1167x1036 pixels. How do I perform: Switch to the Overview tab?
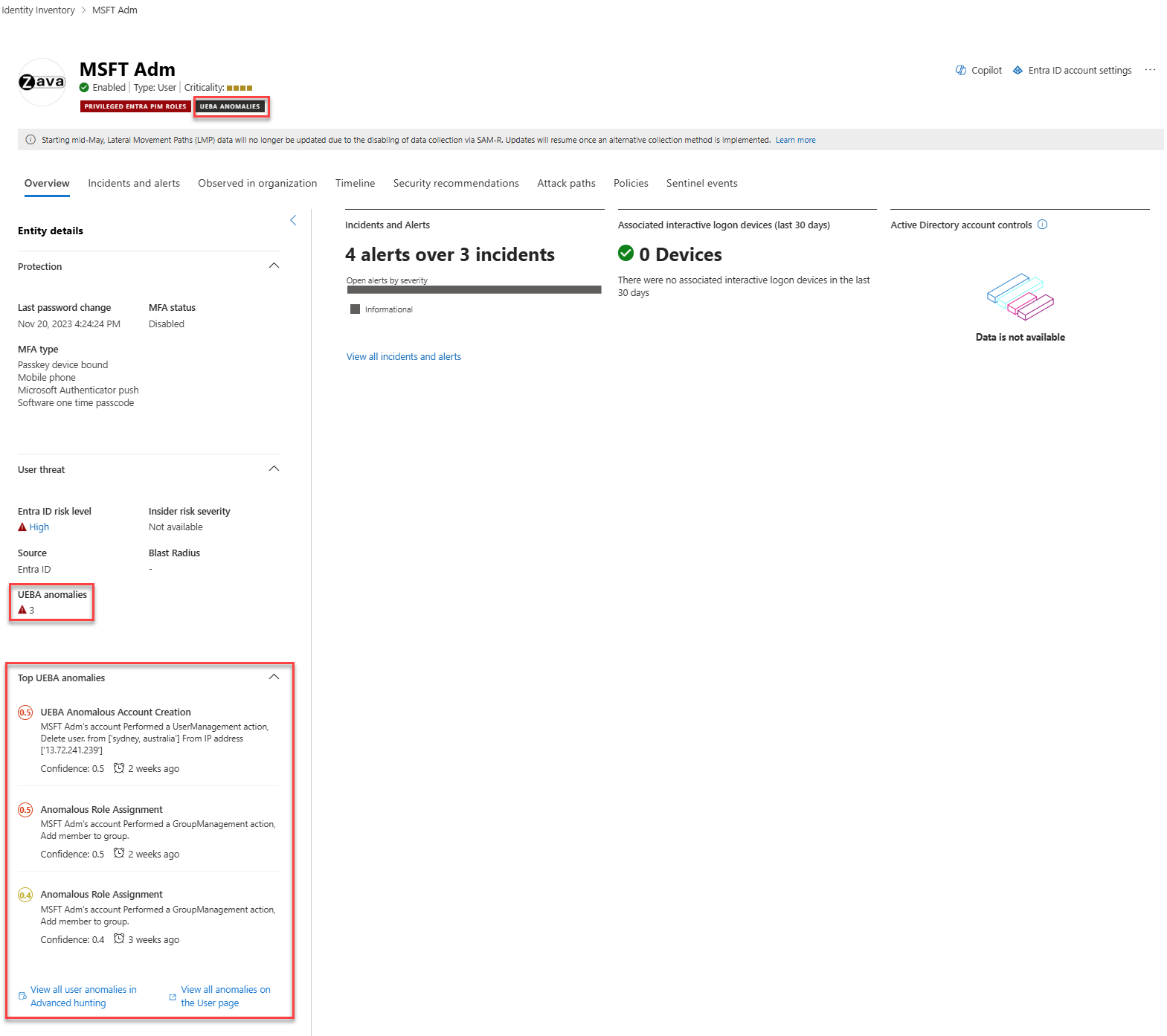pos(47,184)
